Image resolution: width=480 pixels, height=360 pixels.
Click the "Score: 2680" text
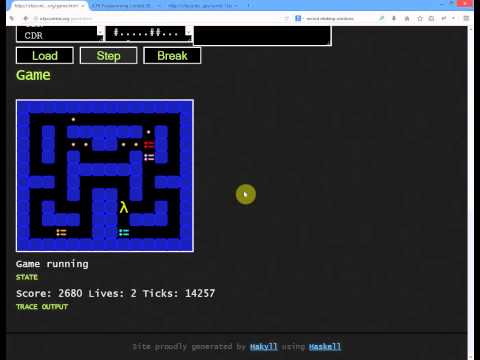[x=49, y=293]
